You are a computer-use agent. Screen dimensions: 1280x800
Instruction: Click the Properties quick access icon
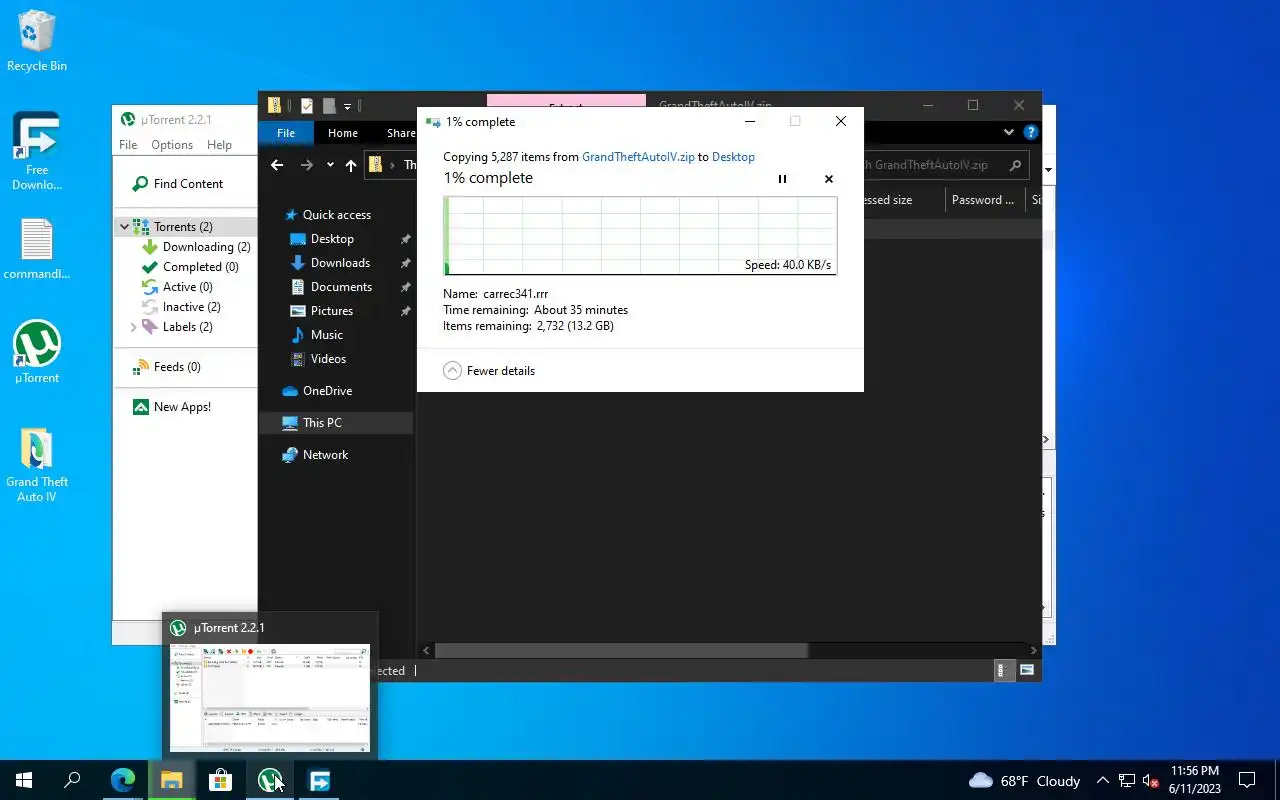(307, 106)
